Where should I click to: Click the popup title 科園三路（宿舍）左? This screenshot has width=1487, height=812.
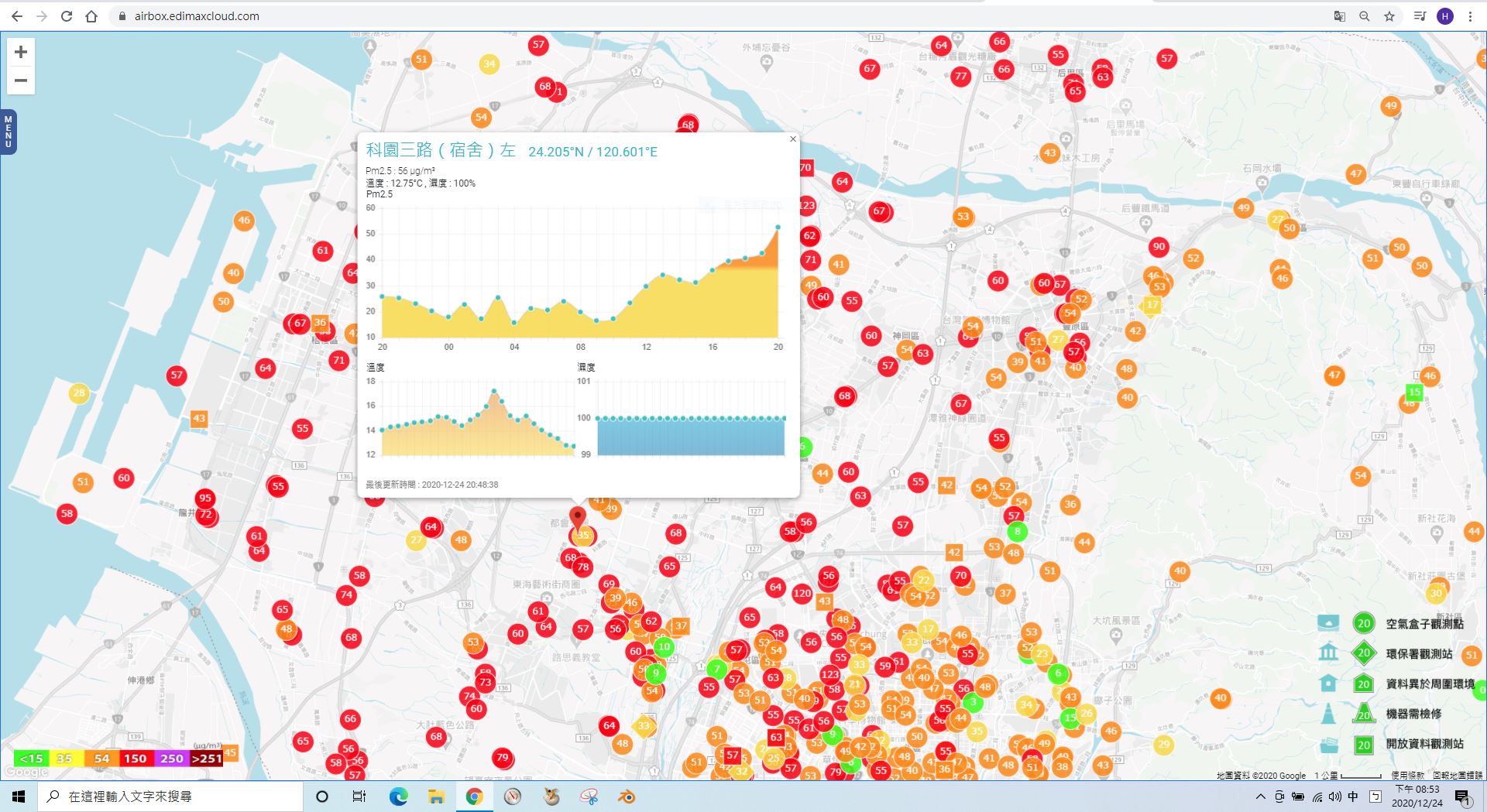441,150
